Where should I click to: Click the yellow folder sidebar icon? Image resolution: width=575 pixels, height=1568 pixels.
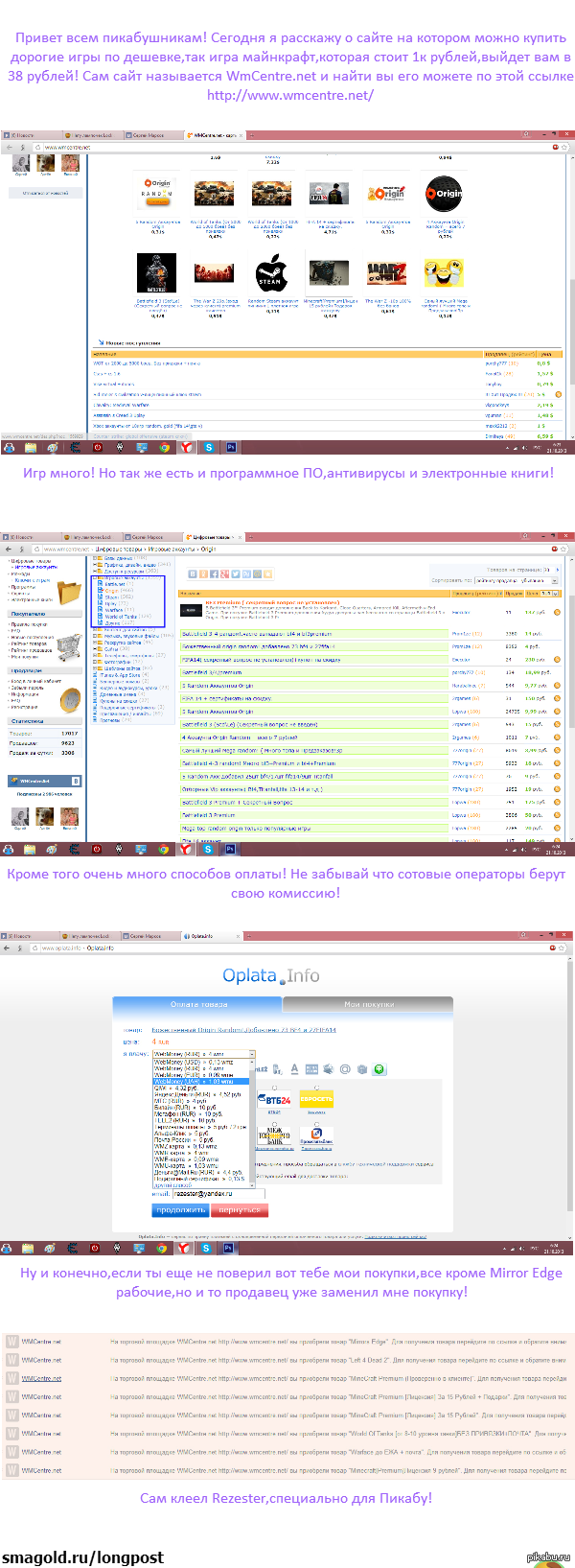71,593
